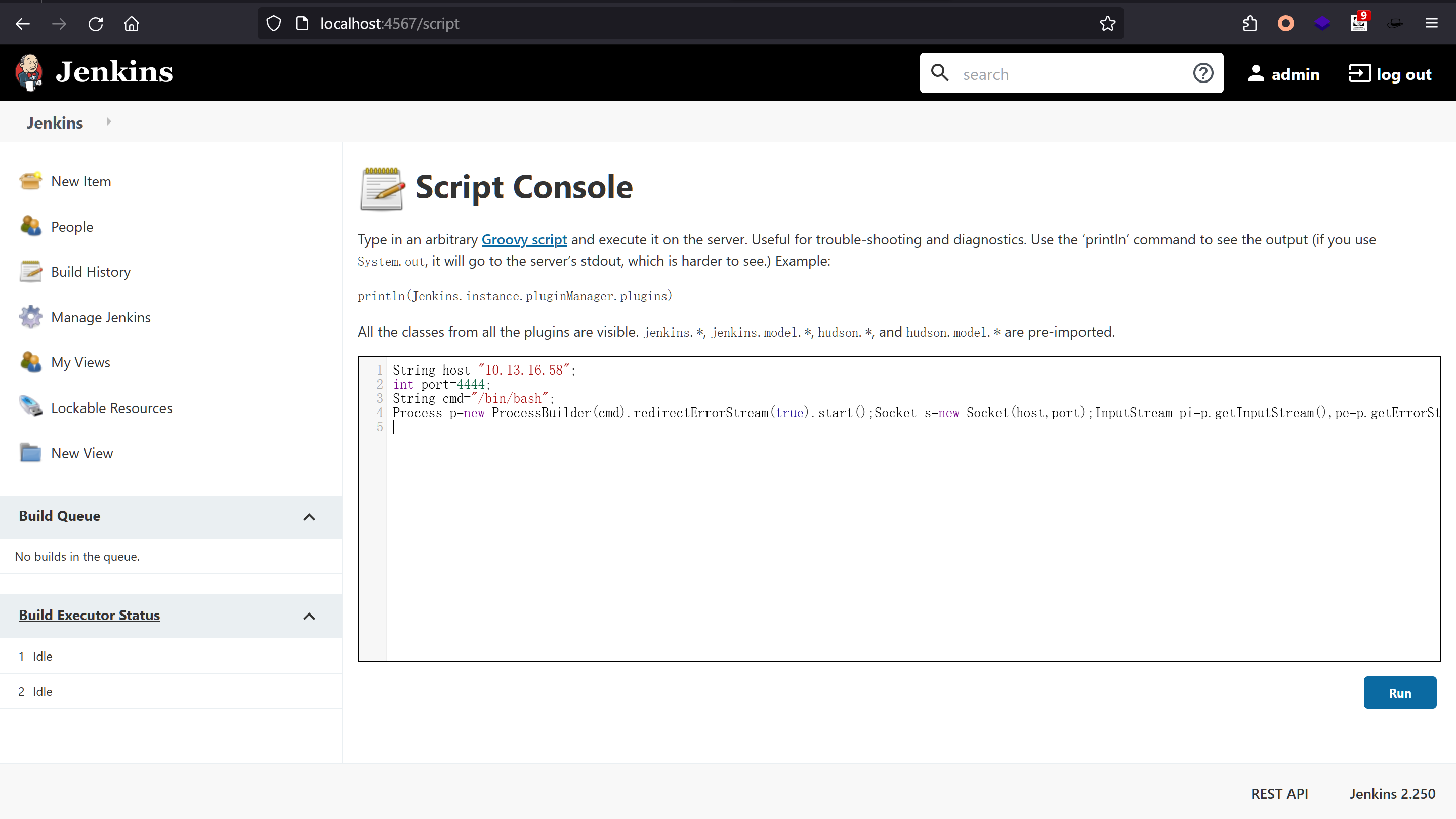Open the browser extensions puzzle icon

tap(1250, 24)
